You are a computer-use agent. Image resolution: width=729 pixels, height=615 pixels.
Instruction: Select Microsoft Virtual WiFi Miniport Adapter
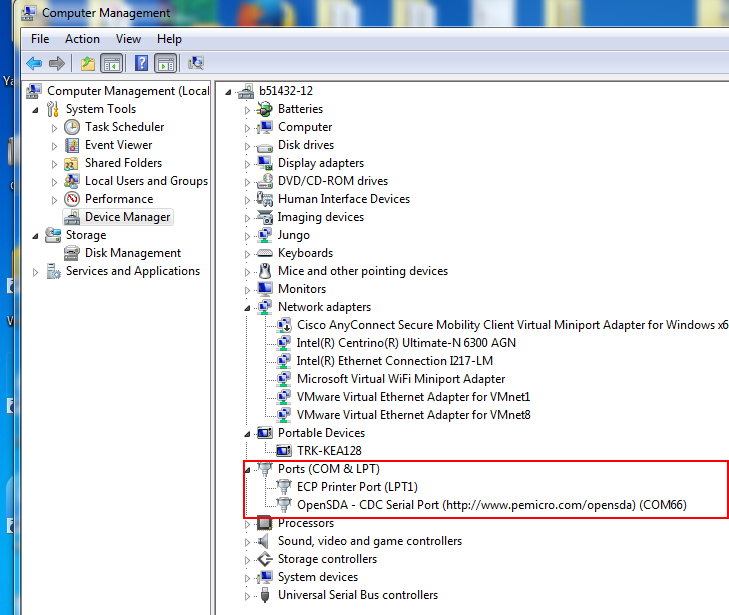[x=401, y=379]
